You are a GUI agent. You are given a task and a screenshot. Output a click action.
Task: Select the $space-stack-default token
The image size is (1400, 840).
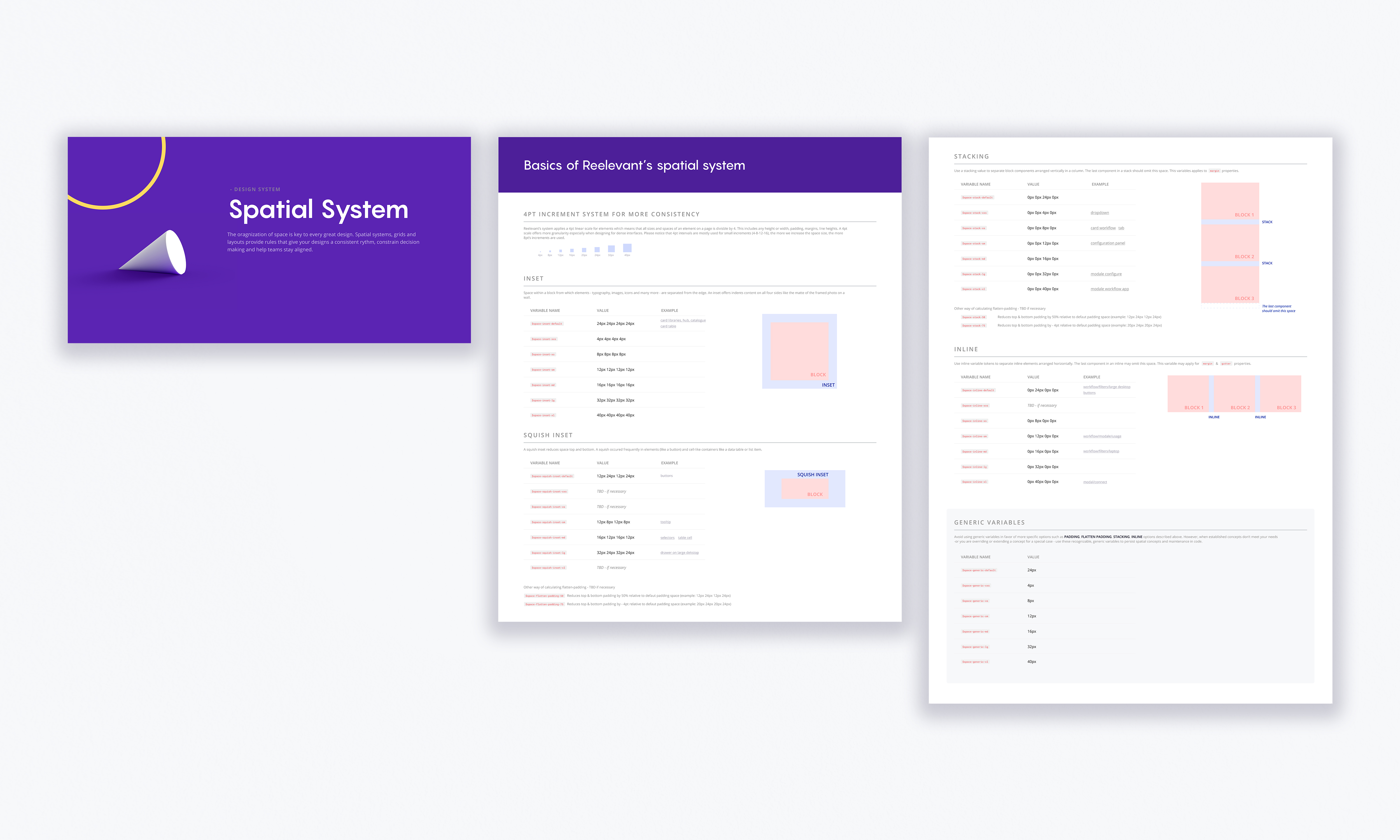click(x=977, y=198)
